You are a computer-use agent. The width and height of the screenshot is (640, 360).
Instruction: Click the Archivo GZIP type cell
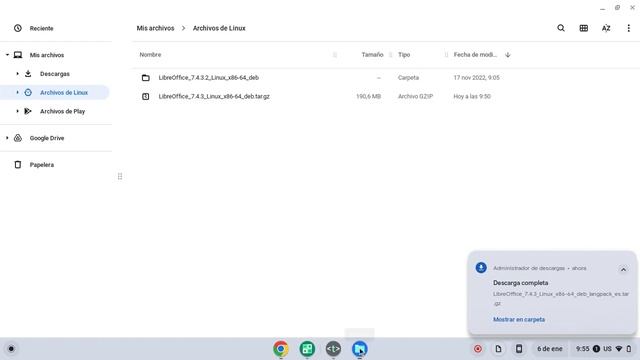[415, 96]
